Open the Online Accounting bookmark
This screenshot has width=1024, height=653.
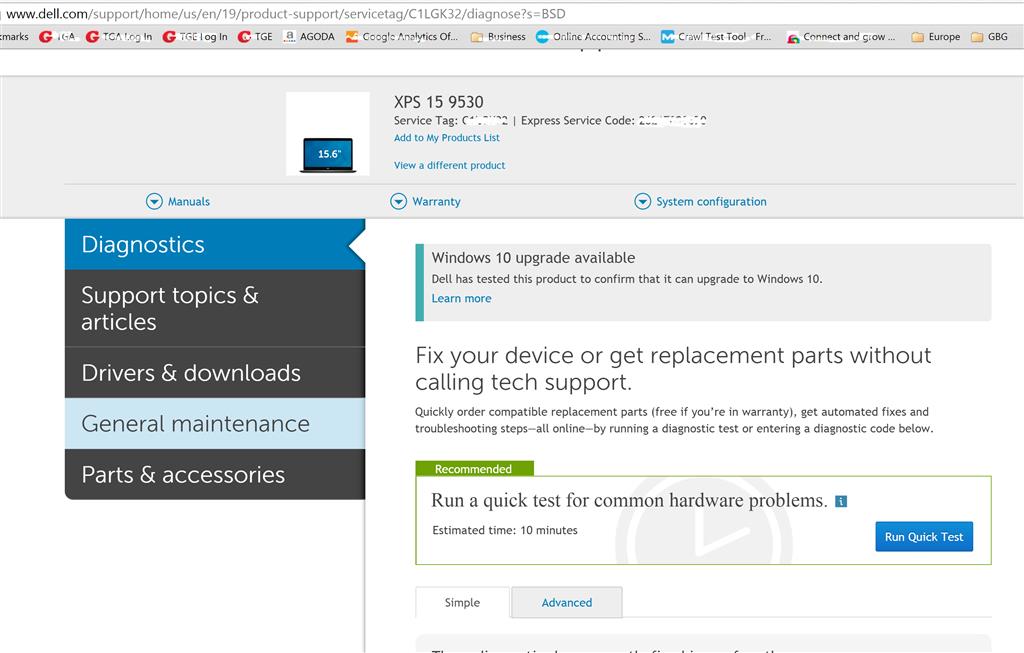[593, 37]
